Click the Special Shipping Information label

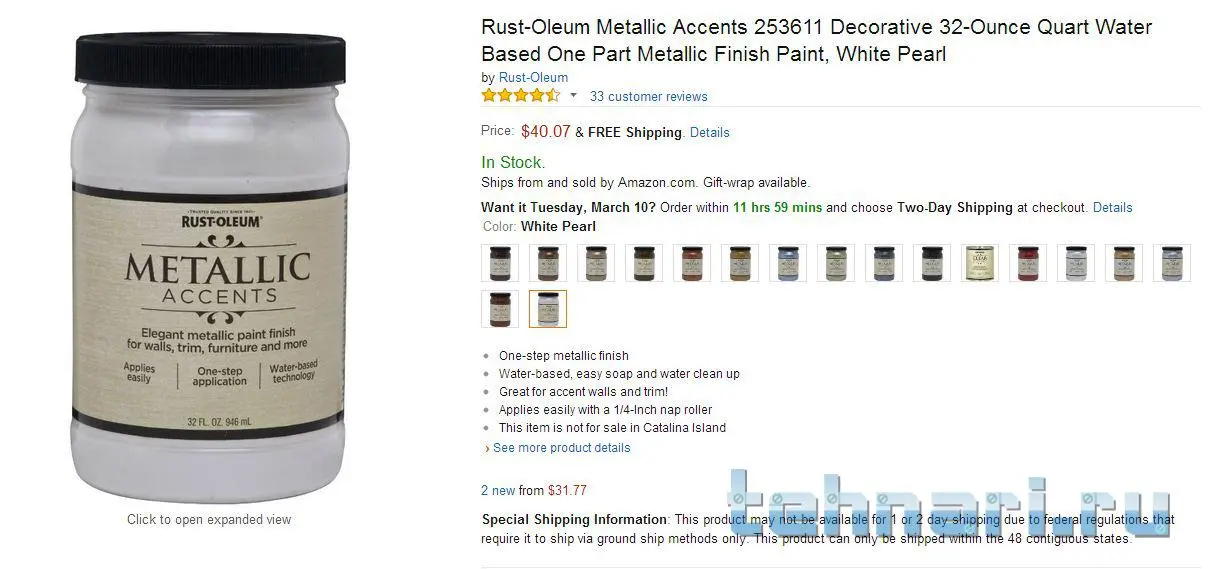click(x=574, y=519)
